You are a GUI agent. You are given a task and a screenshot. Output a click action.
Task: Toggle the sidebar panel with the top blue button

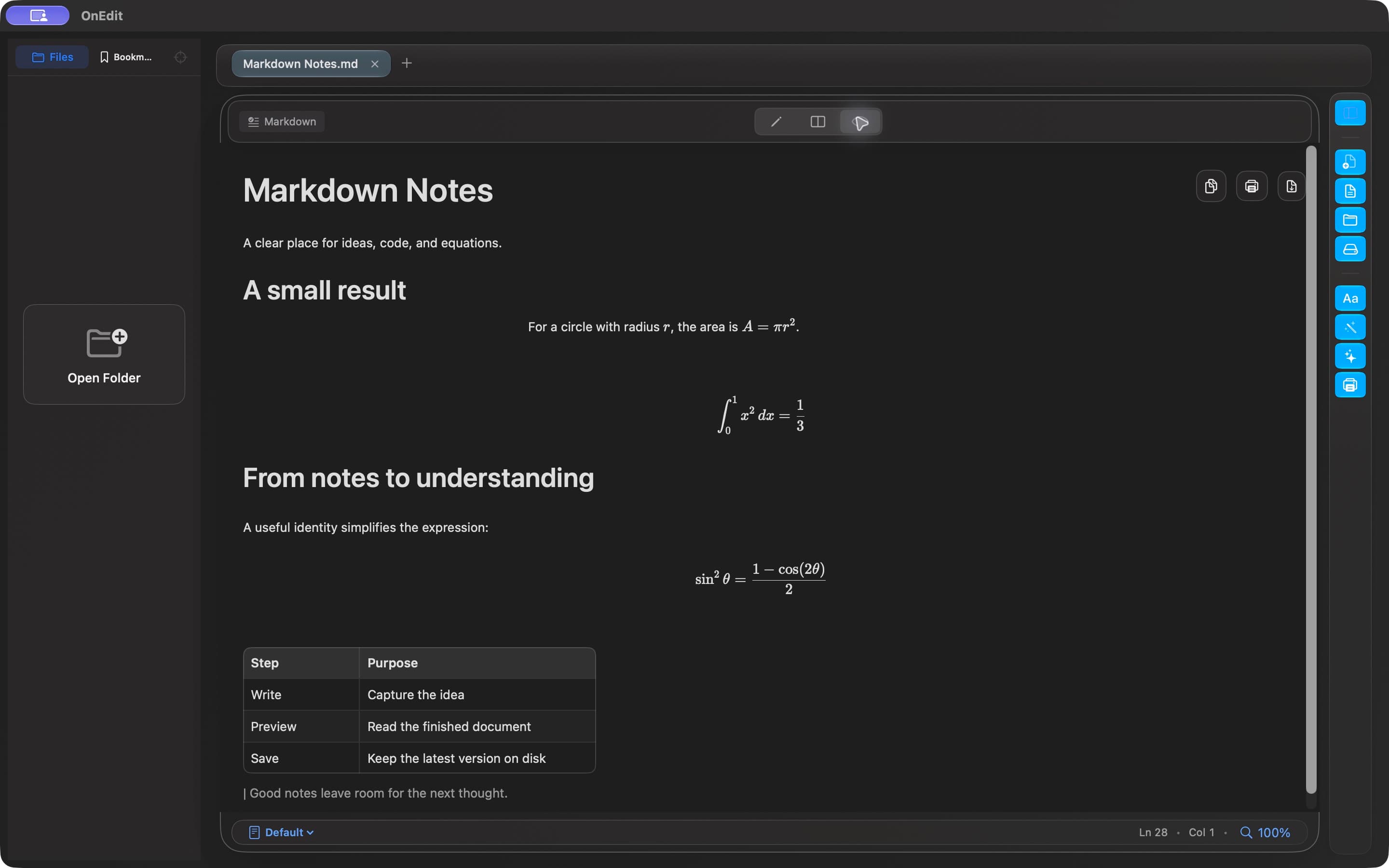pyautogui.click(x=1350, y=112)
